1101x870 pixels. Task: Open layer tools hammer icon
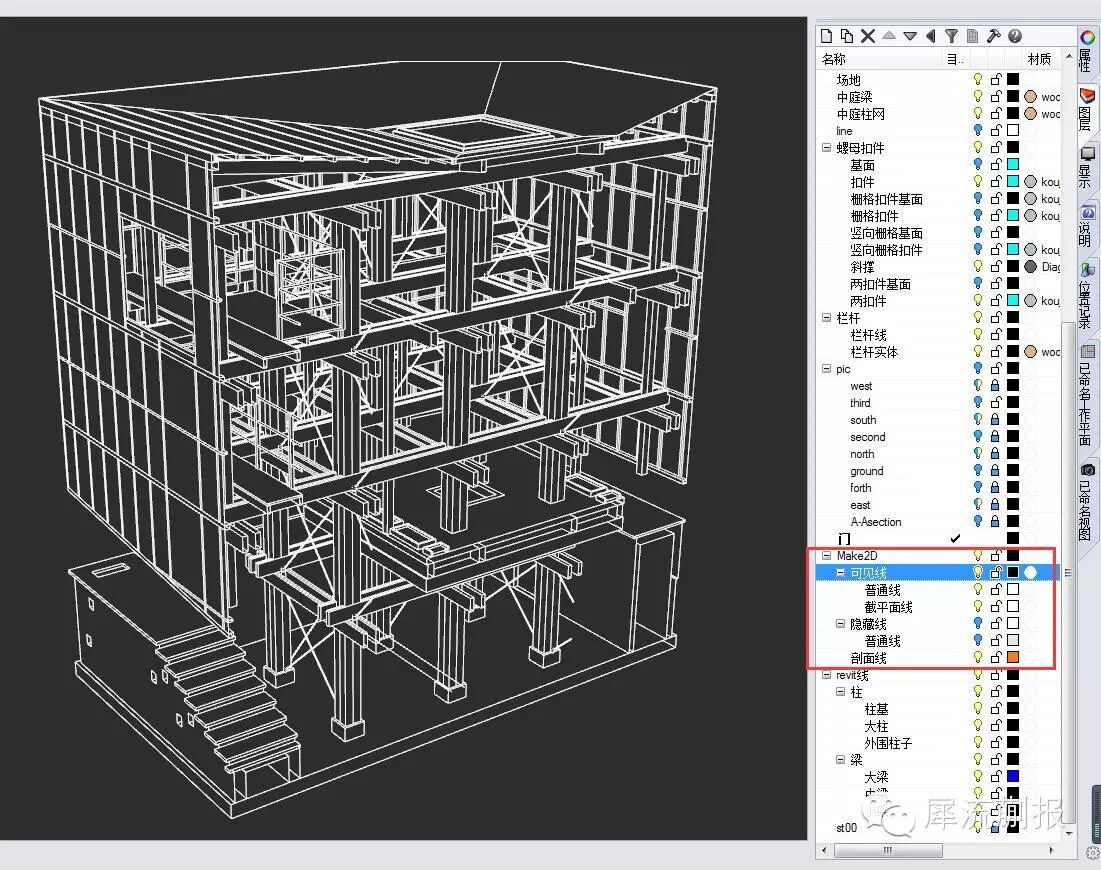[994, 36]
